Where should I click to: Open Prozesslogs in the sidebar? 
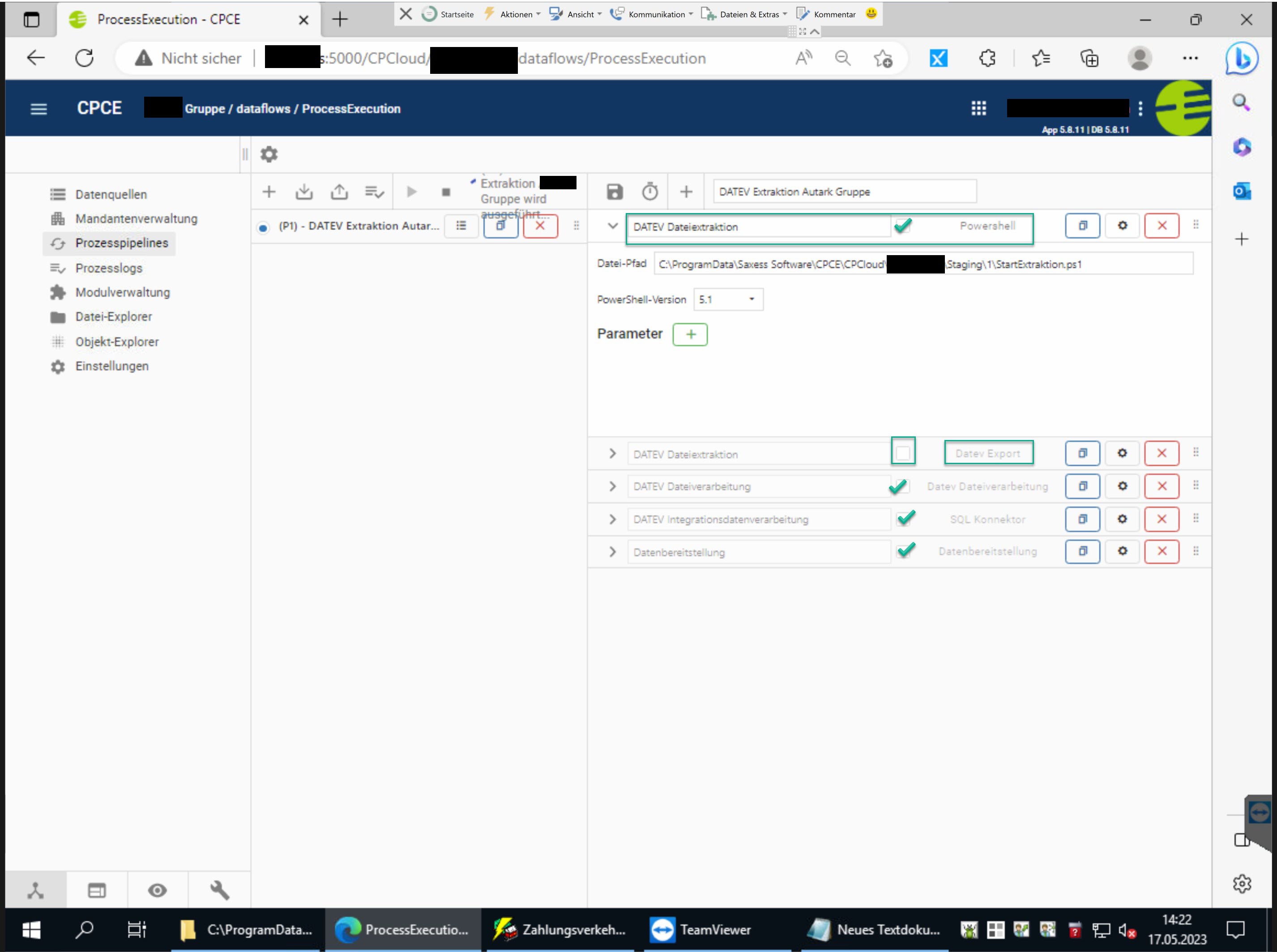click(108, 268)
